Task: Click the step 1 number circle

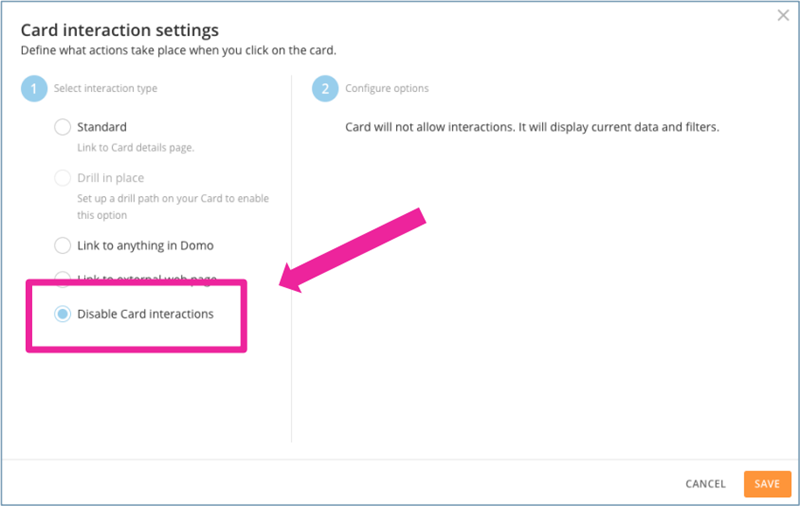Action: [33, 89]
